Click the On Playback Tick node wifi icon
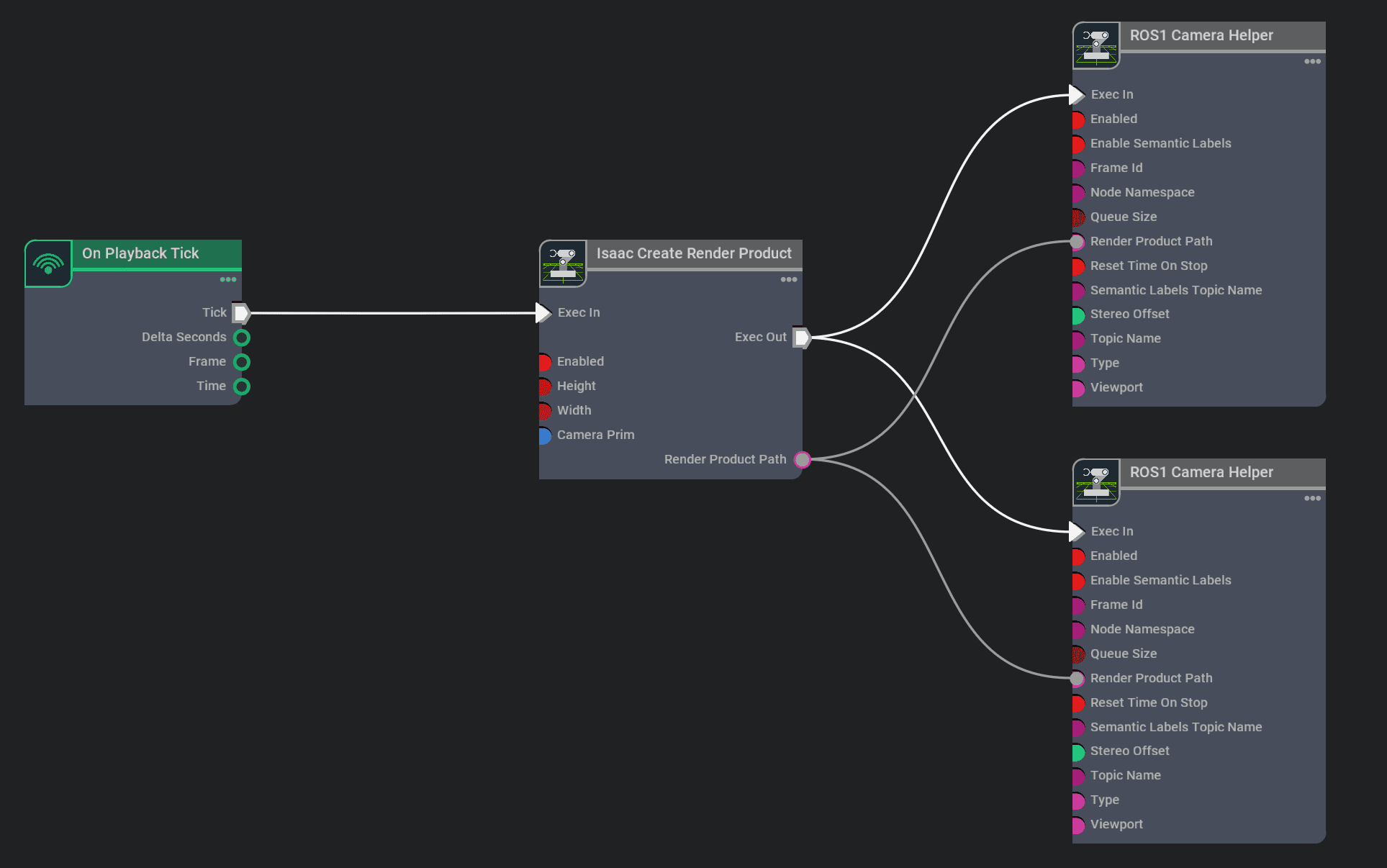1387x868 pixels. click(x=48, y=263)
